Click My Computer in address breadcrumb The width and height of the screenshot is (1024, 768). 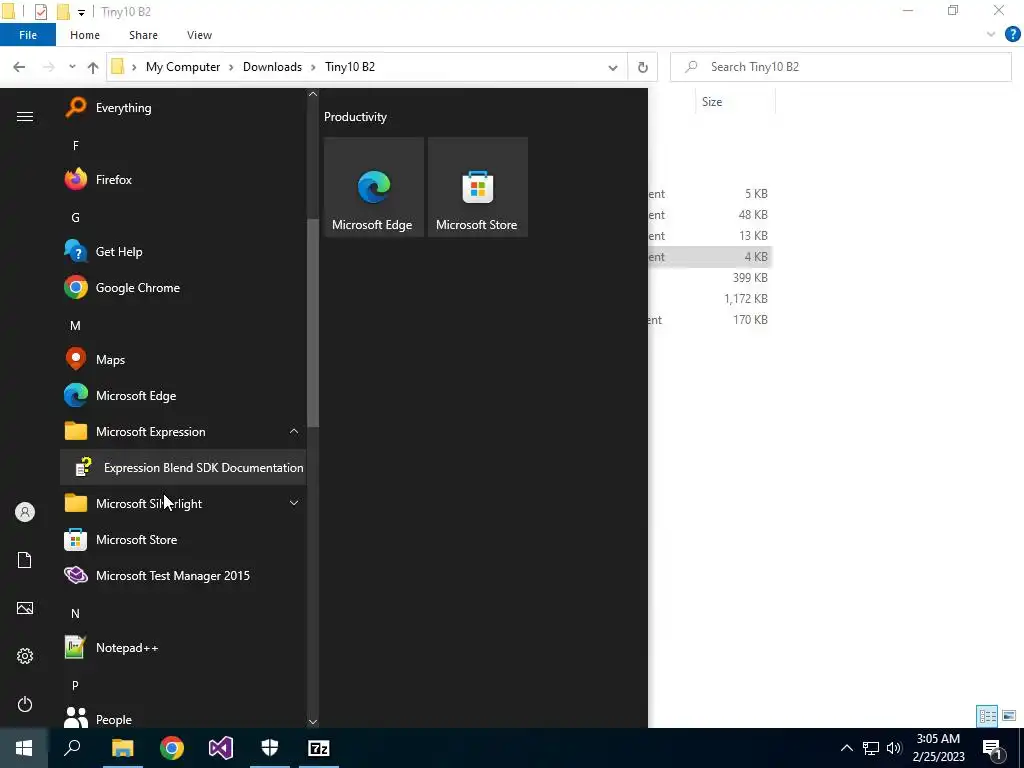(183, 67)
